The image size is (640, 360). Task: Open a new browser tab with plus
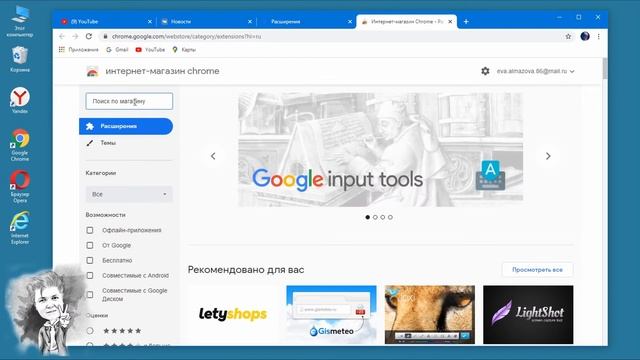(466, 21)
